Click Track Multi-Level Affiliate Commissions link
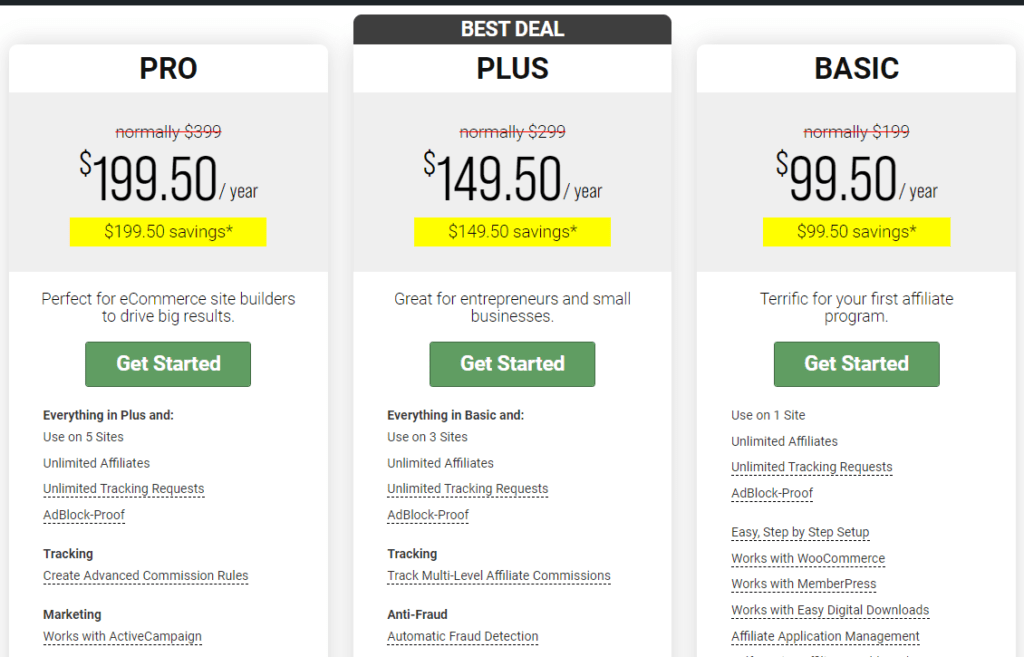 (x=498, y=576)
